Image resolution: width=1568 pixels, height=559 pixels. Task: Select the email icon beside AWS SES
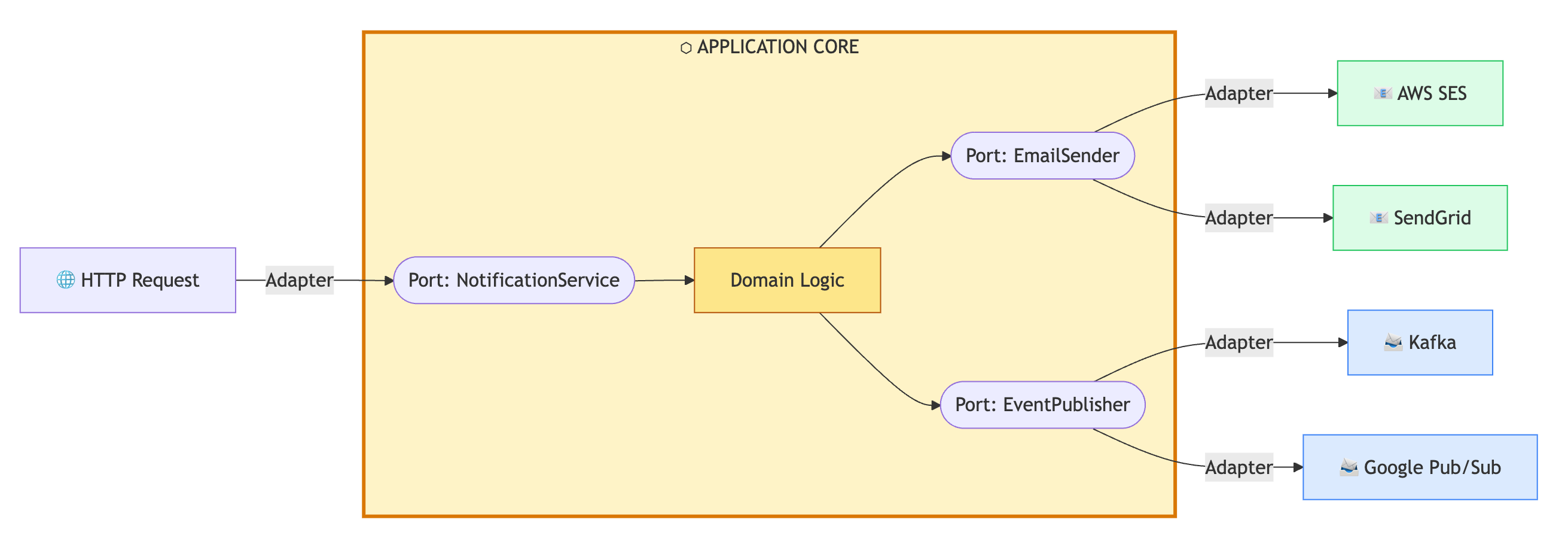tap(1384, 93)
